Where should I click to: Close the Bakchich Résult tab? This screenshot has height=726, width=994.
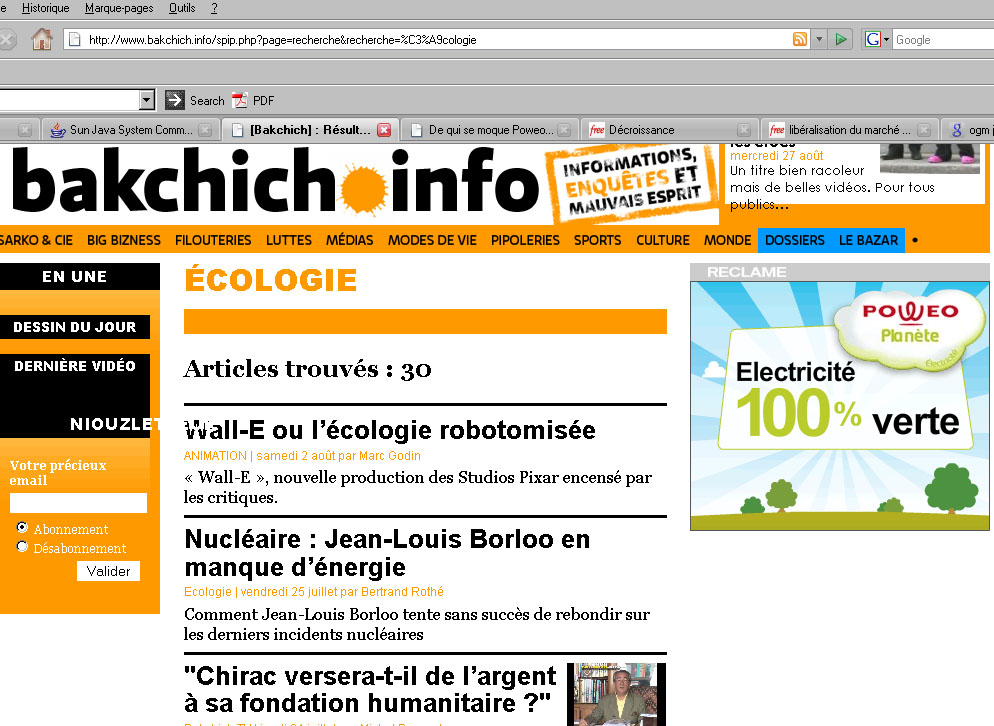[x=384, y=130]
